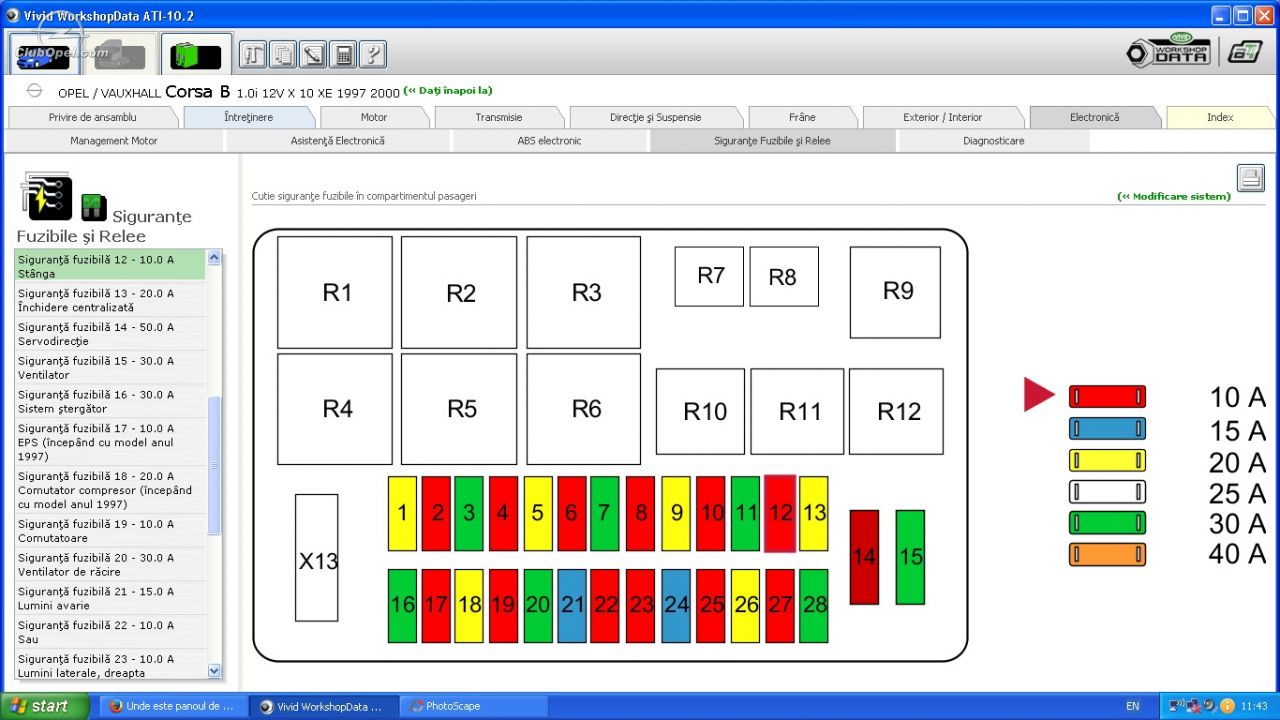The width and height of the screenshot is (1280, 720).
Task: Click the red 10 A legend fuse
Action: click(1107, 396)
